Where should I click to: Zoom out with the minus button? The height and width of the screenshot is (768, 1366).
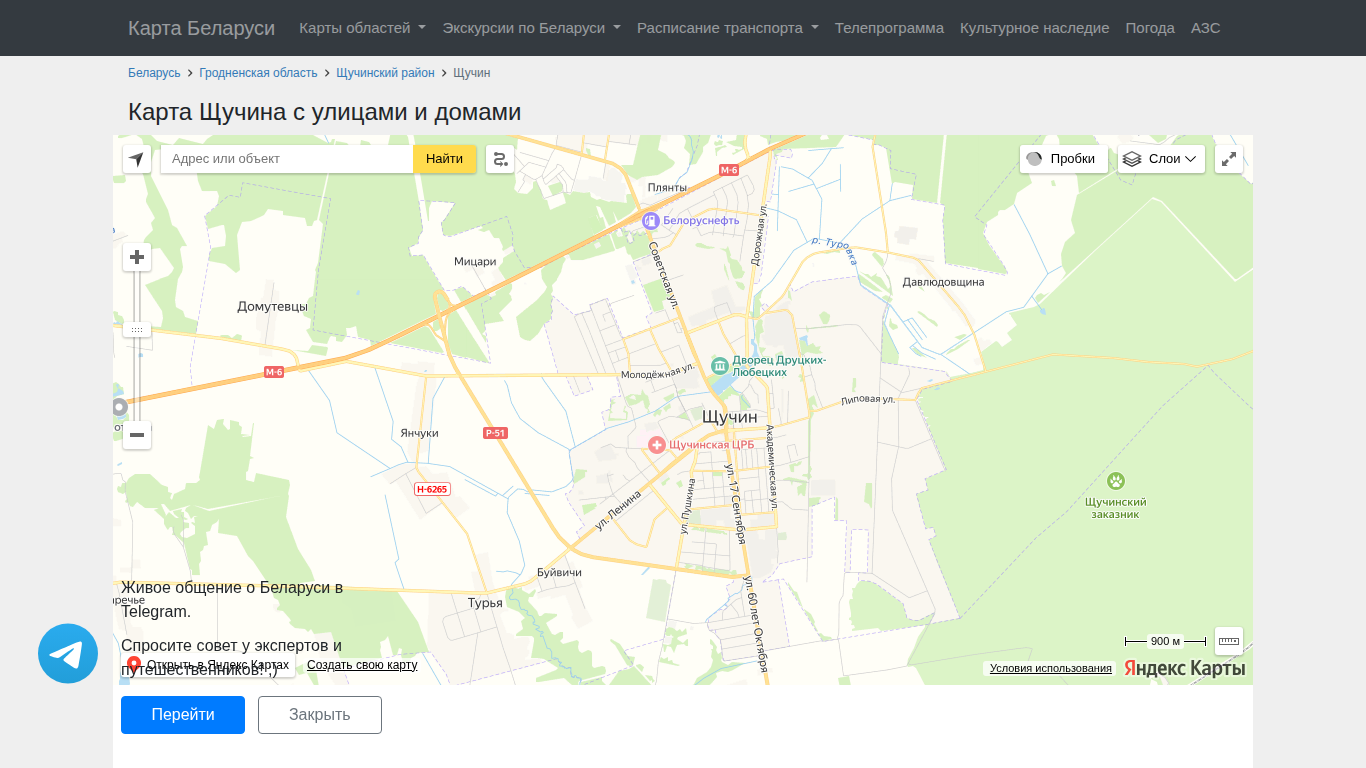[x=137, y=435]
